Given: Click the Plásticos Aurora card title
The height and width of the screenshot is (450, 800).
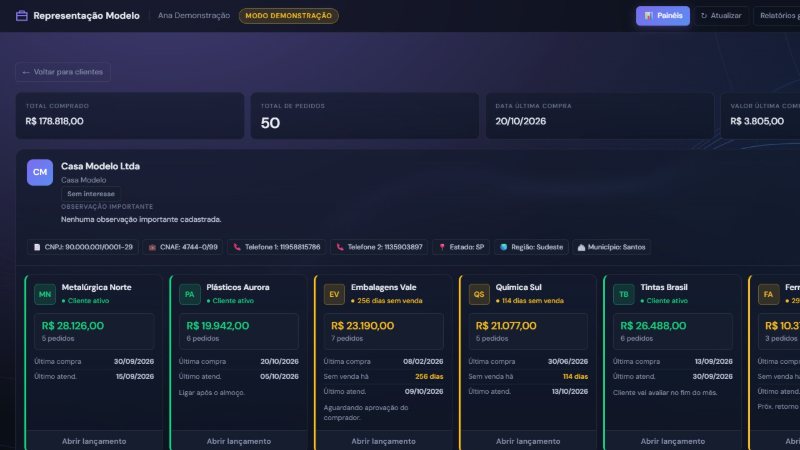Looking at the screenshot, I should tap(238, 287).
